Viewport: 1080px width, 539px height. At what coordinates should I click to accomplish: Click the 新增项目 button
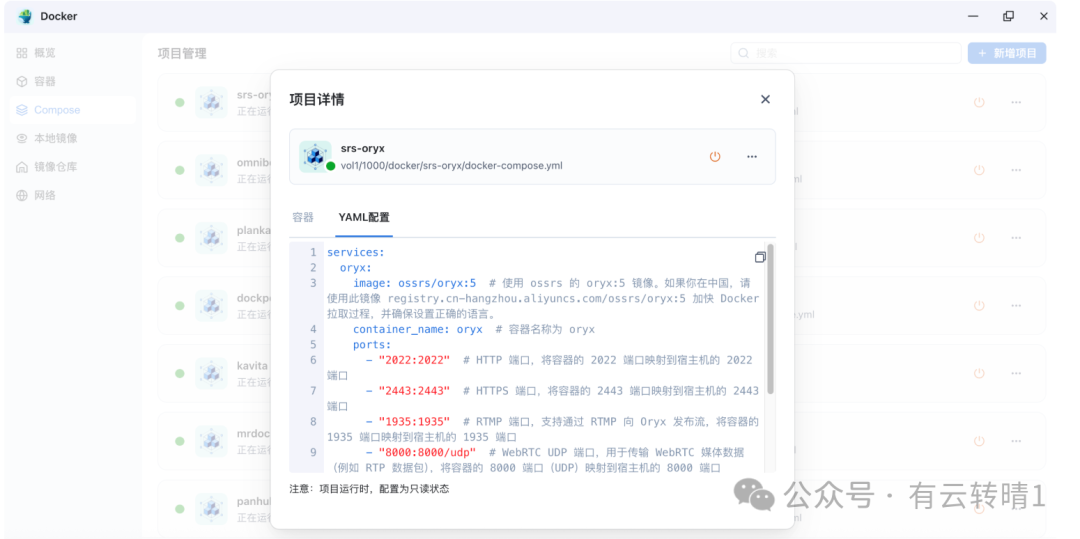(1007, 53)
